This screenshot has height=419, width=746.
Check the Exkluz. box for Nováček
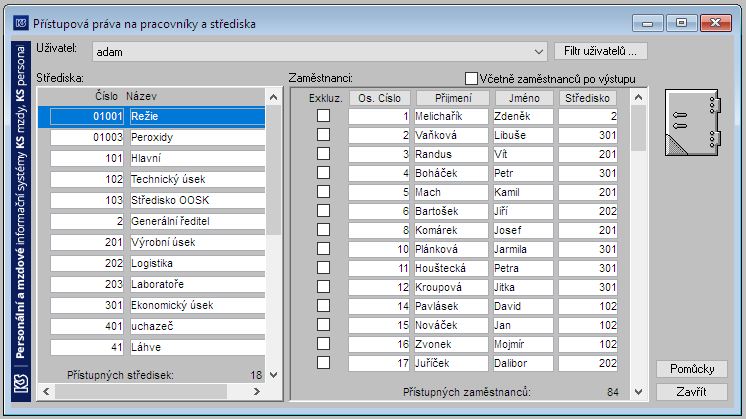pos(324,325)
